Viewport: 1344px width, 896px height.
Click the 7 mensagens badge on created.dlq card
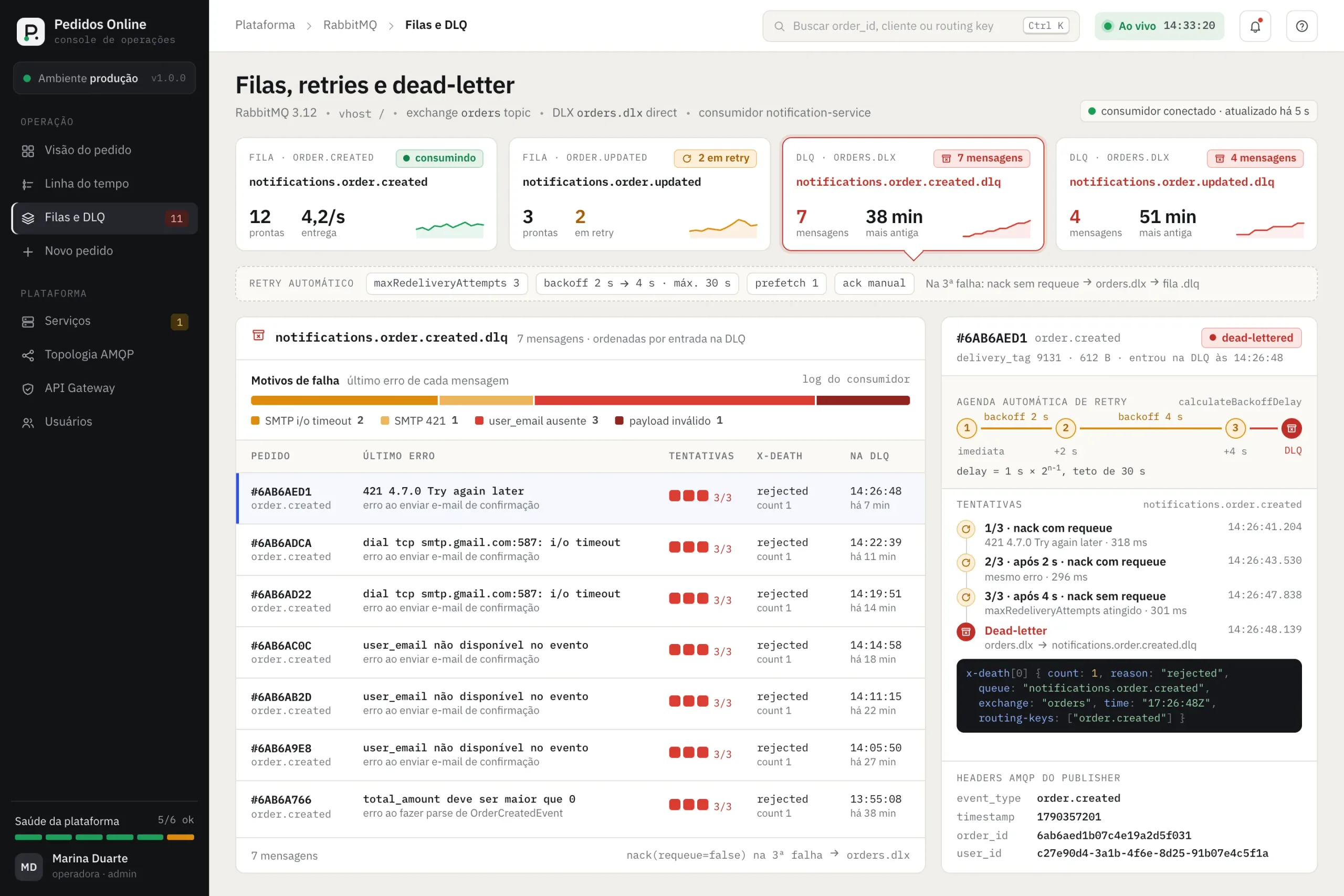(982, 159)
